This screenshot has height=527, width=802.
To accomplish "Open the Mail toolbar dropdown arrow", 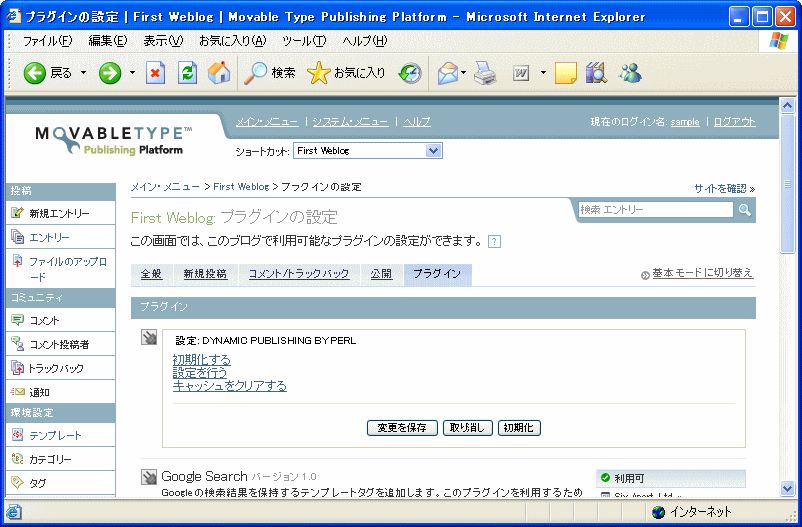I will [464, 73].
